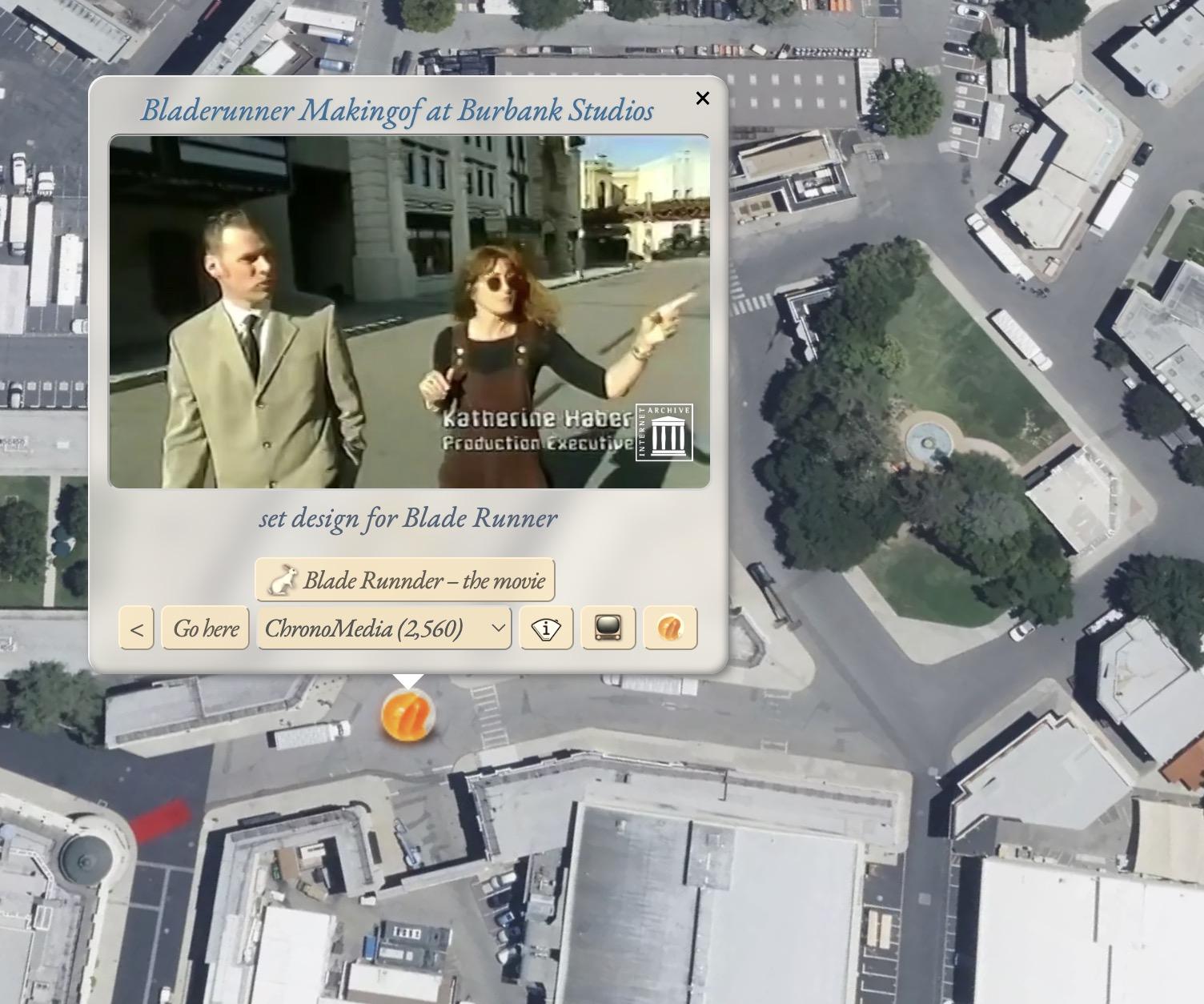The height and width of the screenshot is (1004, 1204).
Task: Play the Katherine Haber video thumbnail
Action: point(409,311)
